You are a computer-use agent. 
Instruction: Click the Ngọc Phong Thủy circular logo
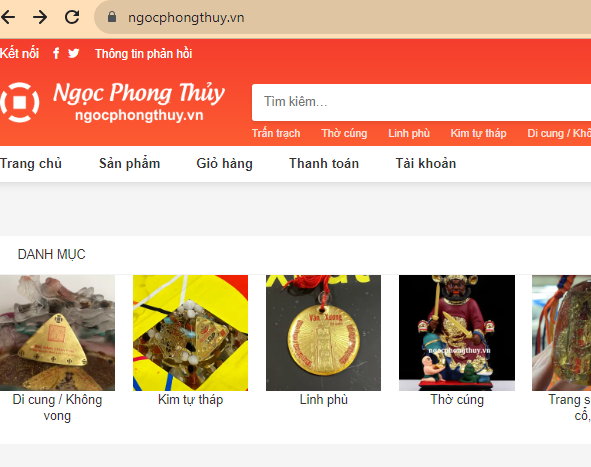20,102
